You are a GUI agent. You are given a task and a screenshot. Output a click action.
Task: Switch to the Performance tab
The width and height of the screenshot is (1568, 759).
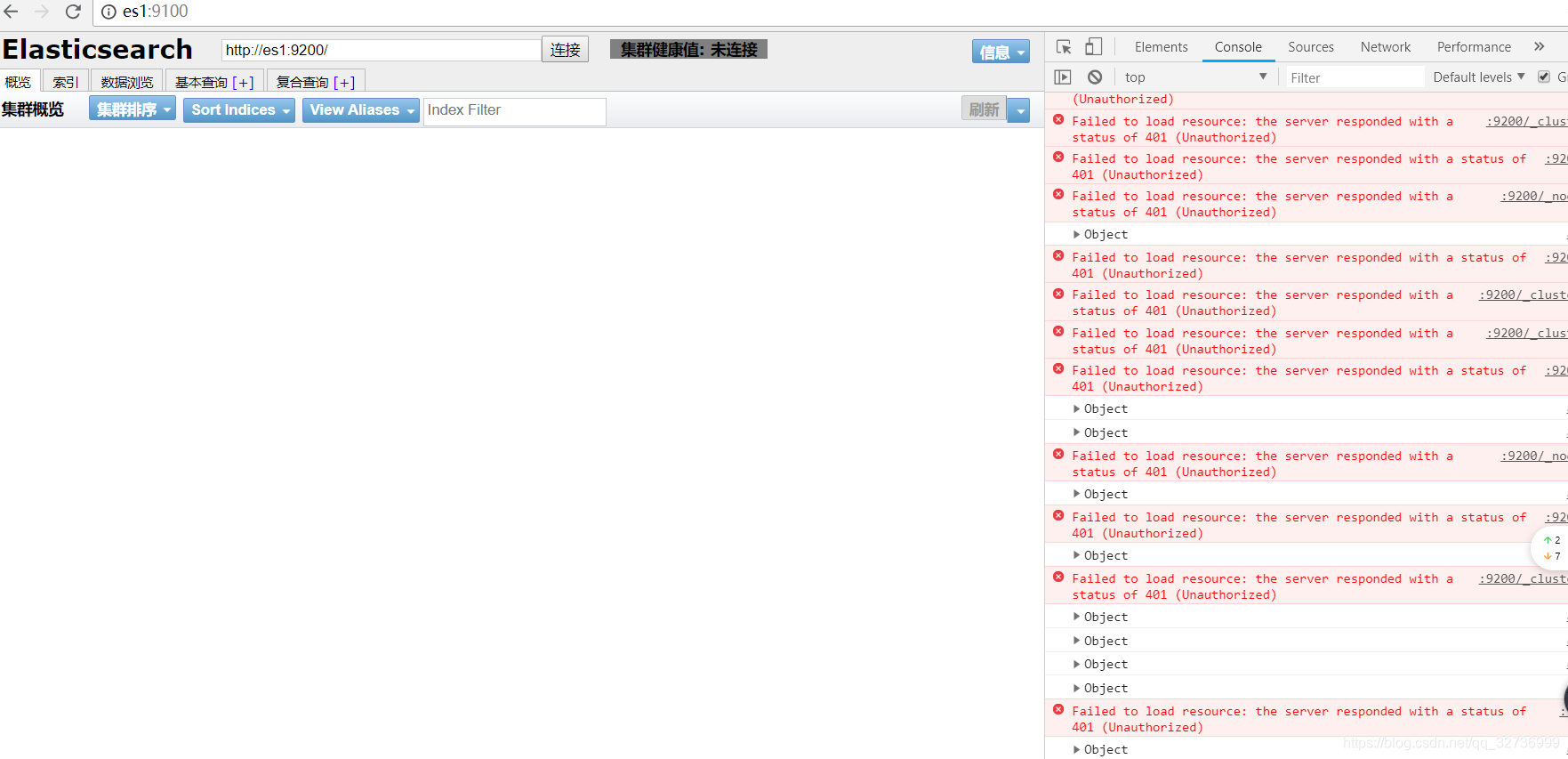[x=1474, y=47]
